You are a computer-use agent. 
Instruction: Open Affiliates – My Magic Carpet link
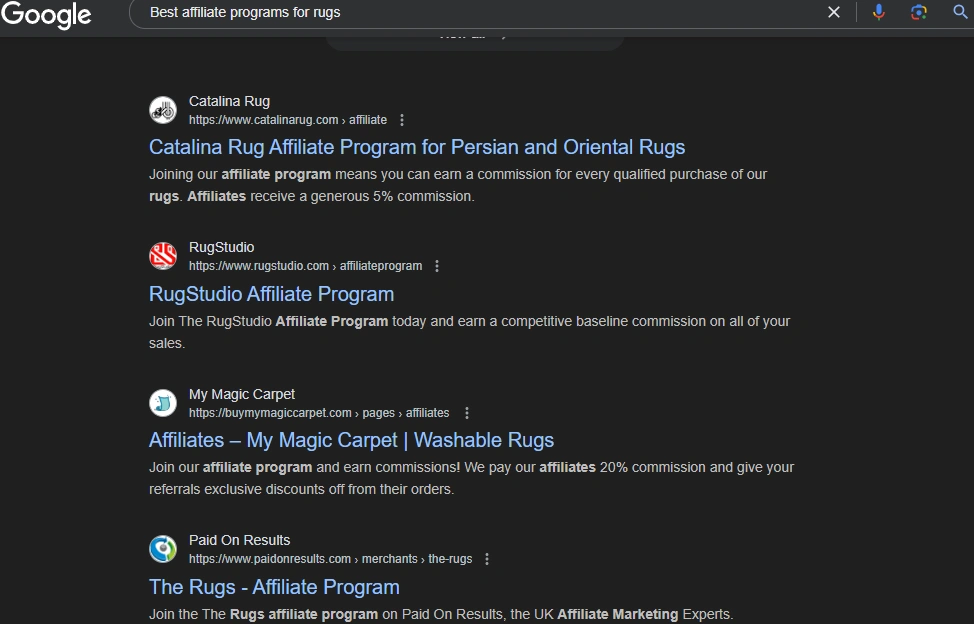tap(352, 440)
